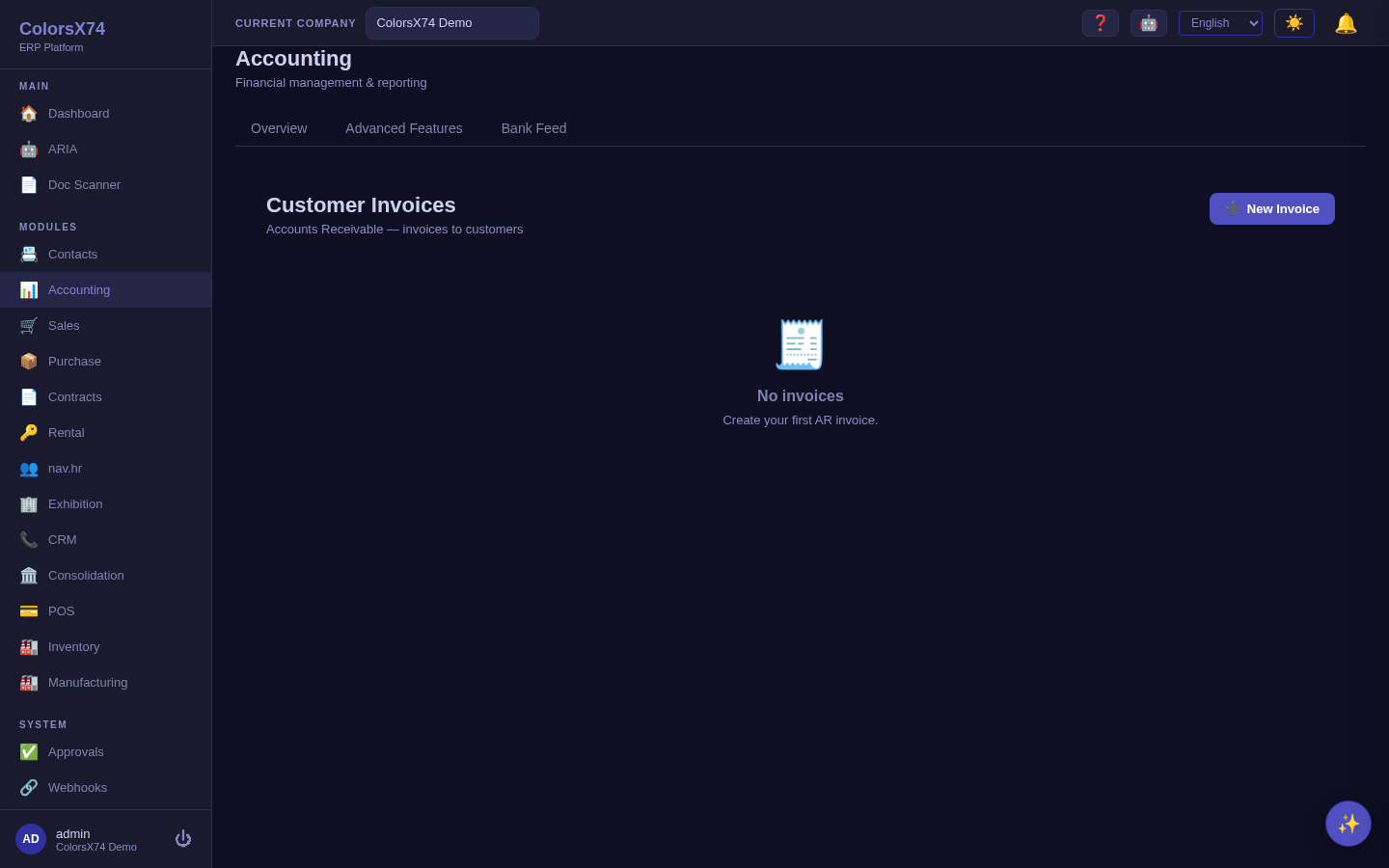This screenshot has height=868, width=1389.
Task: Click 'Create your first AR invoice.' text
Action: [801, 420]
